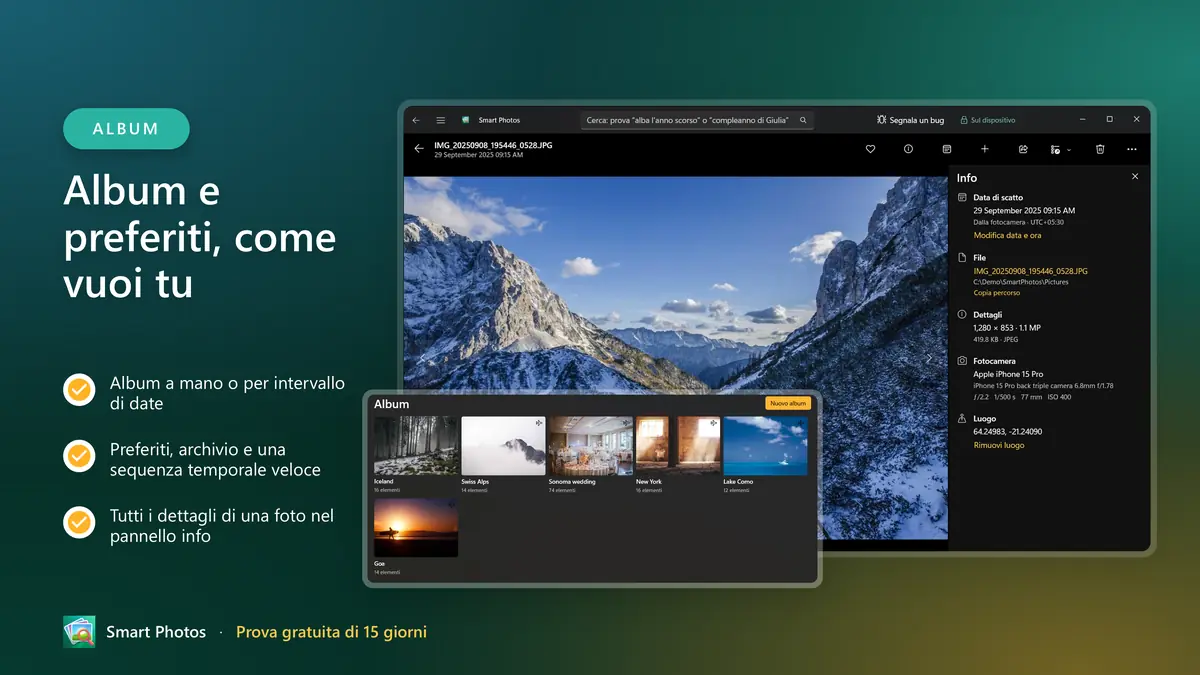Click the location icon beside Luogo
The height and width of the screenshot is (675, 1200).
(x=962, y=419)
